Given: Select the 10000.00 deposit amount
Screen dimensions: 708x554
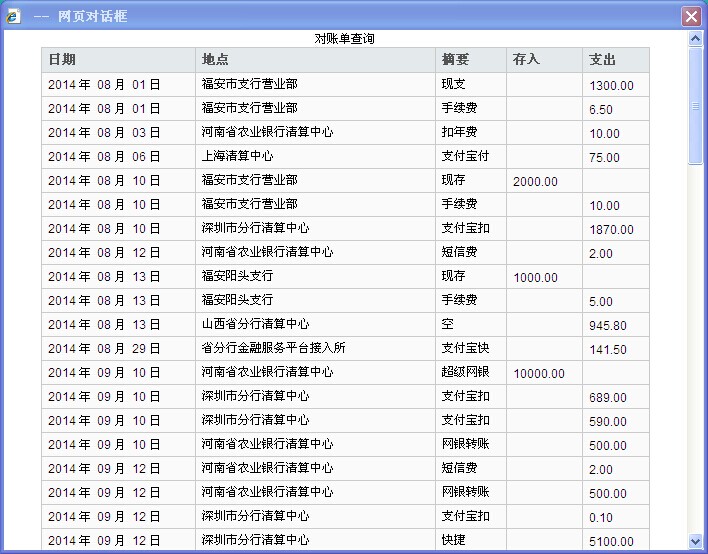Looking at the screenshot, I should pyautogui.click(x=539, y=374).
